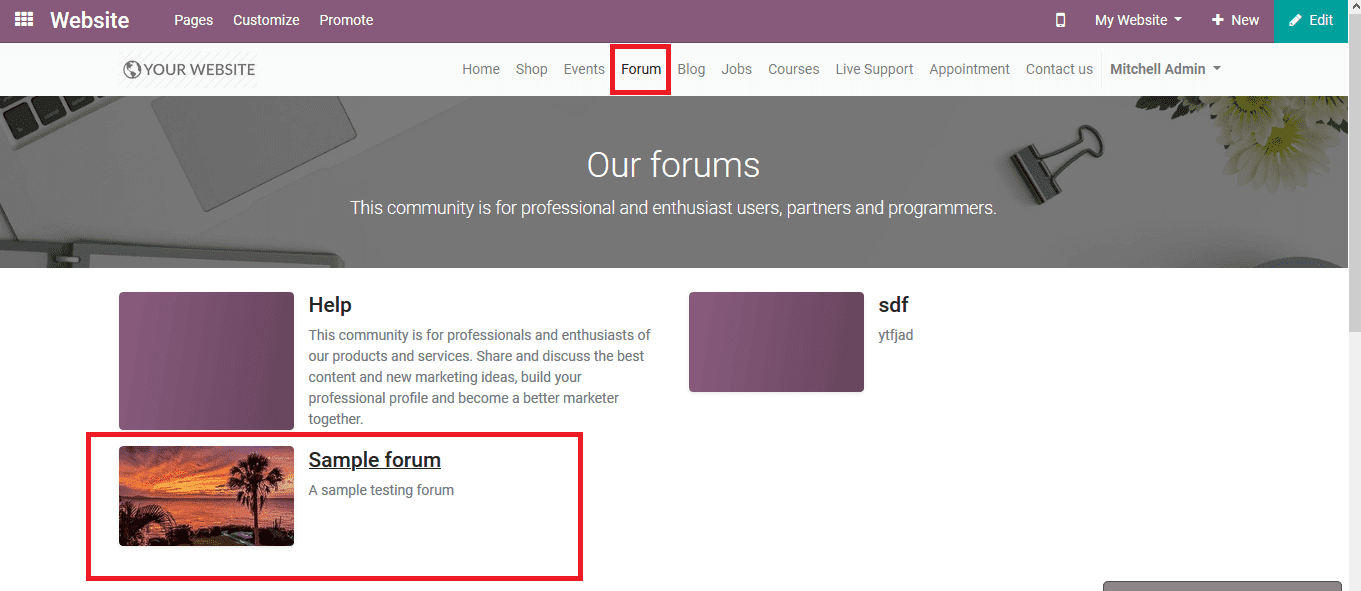Open the Promote menu
Image resolution: width=1361 pixels, height=591 pixels.
tap(346, 20)
